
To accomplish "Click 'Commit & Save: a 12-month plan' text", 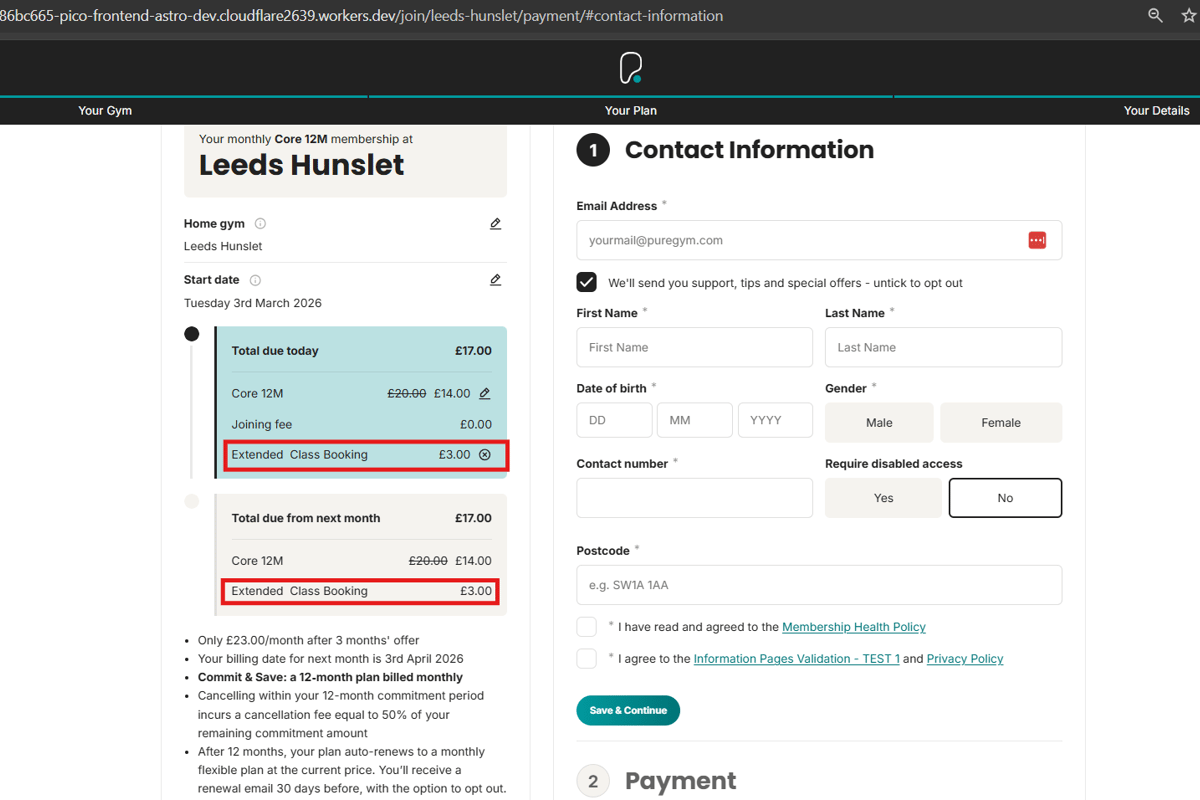I will click(x=330, y=677).
